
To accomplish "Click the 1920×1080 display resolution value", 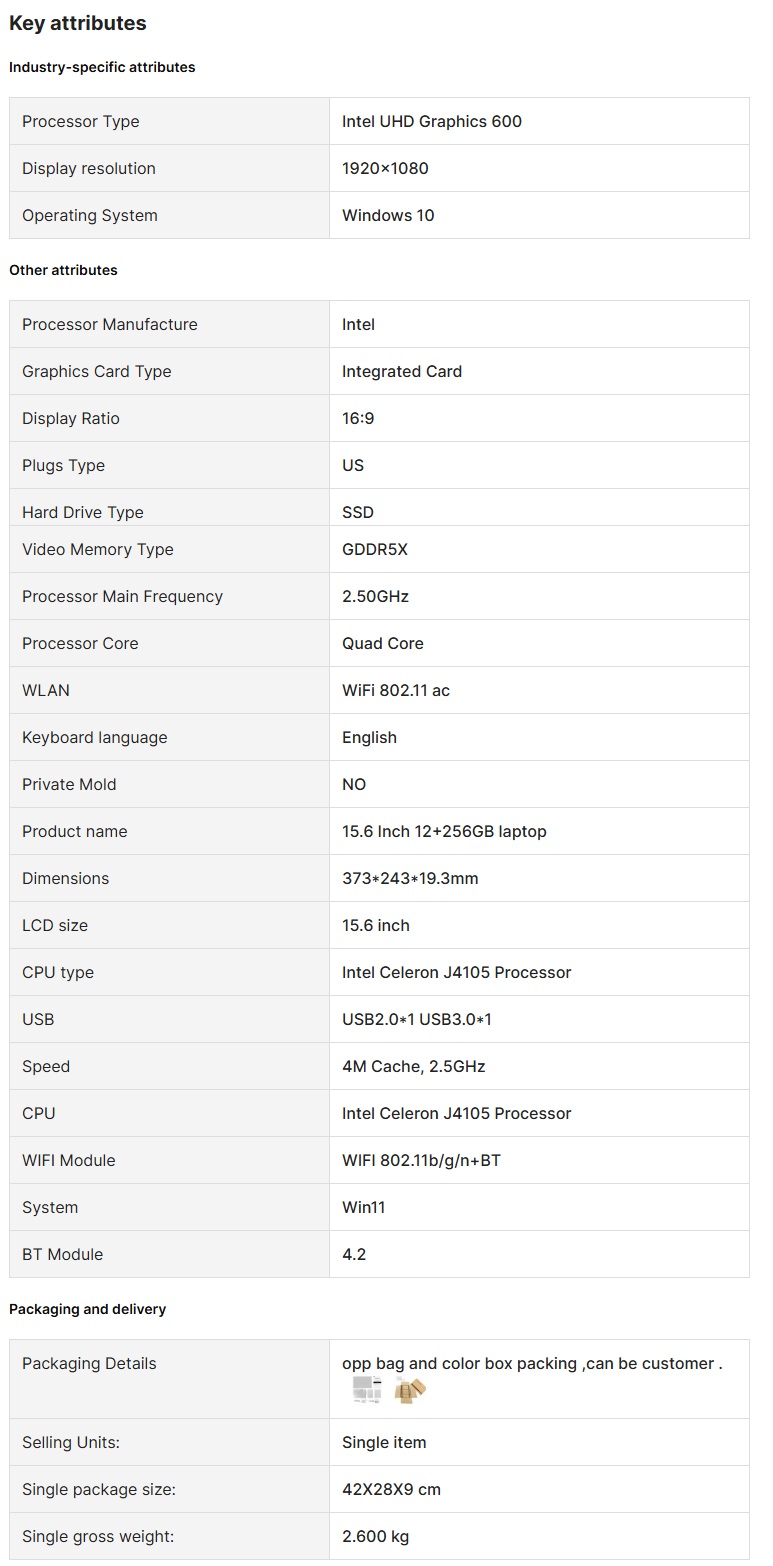I will click(x=385, y=168).
